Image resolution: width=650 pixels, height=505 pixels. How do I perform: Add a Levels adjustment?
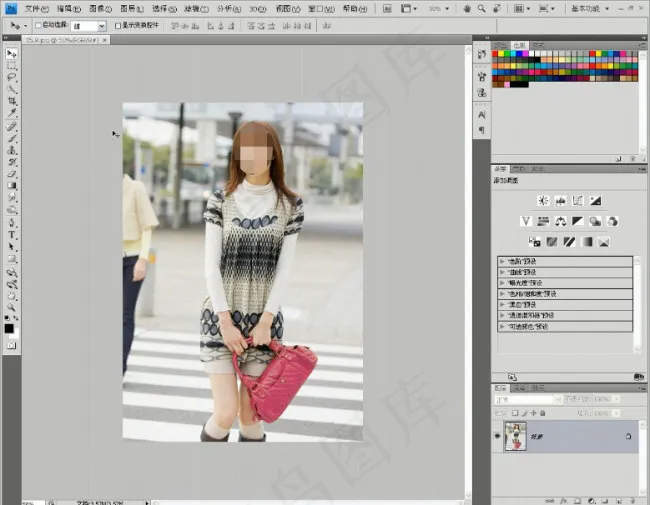click(560, 201)
